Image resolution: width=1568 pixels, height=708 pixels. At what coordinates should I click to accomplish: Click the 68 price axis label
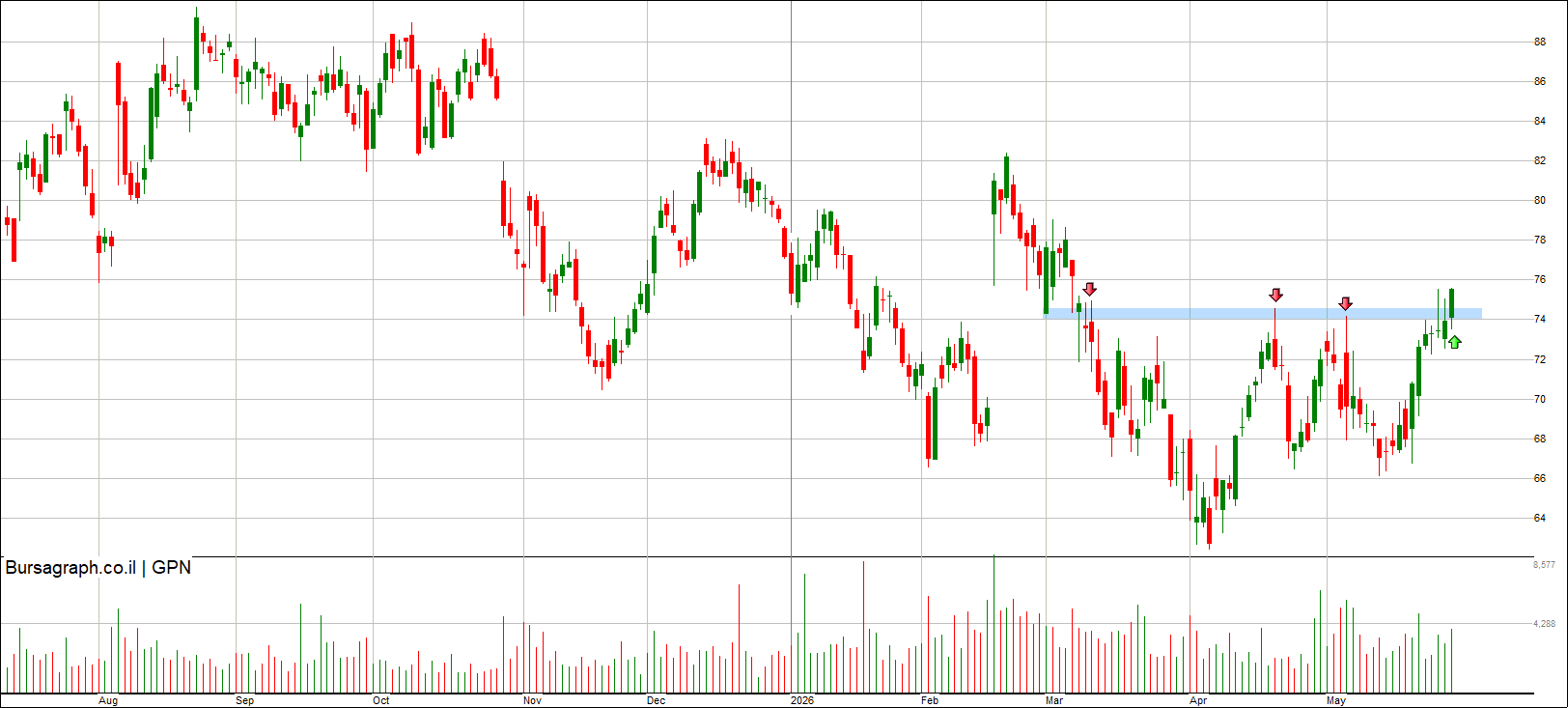click(1540, 439)
